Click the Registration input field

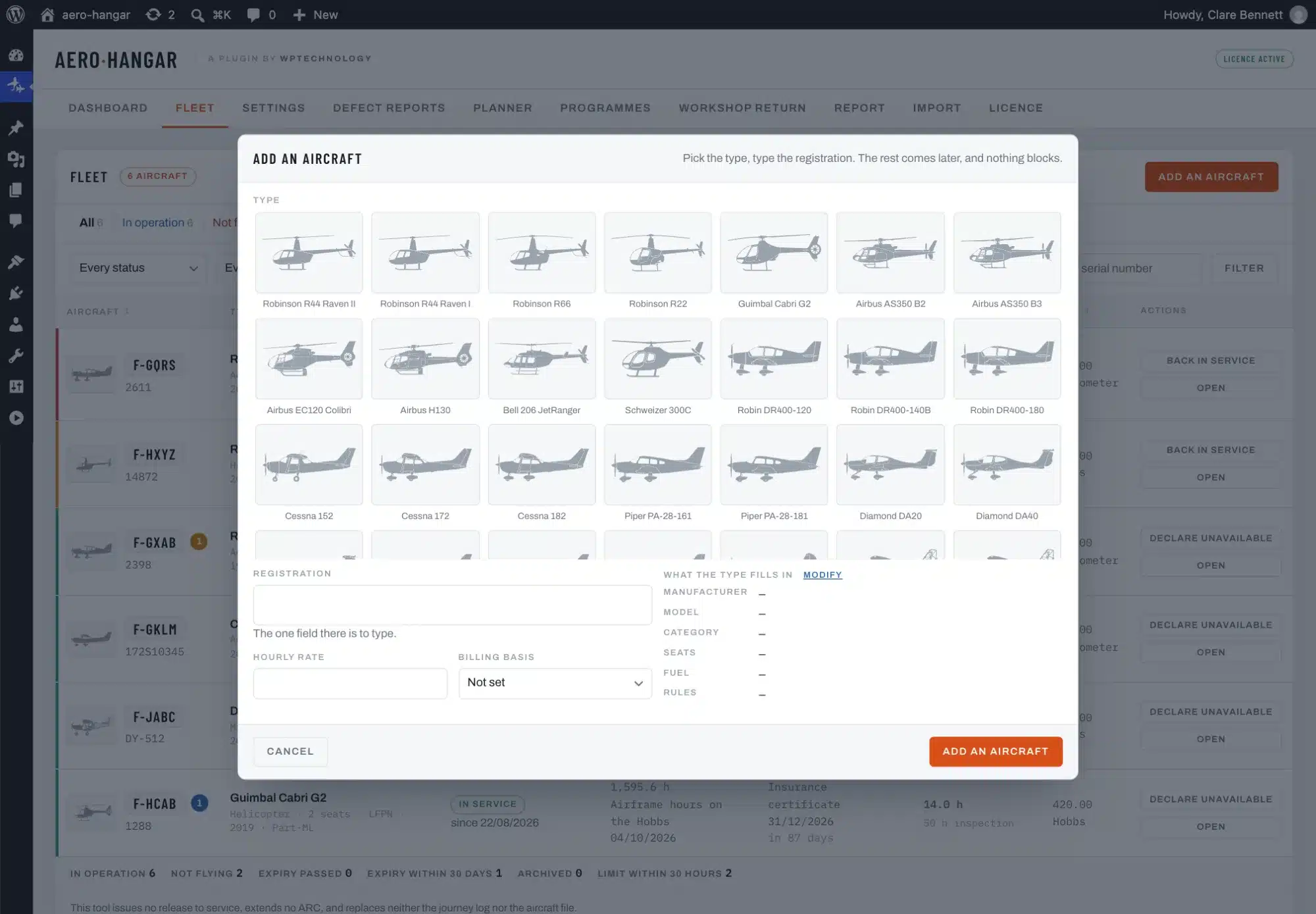pyautogui.click(x=452, y=605)
